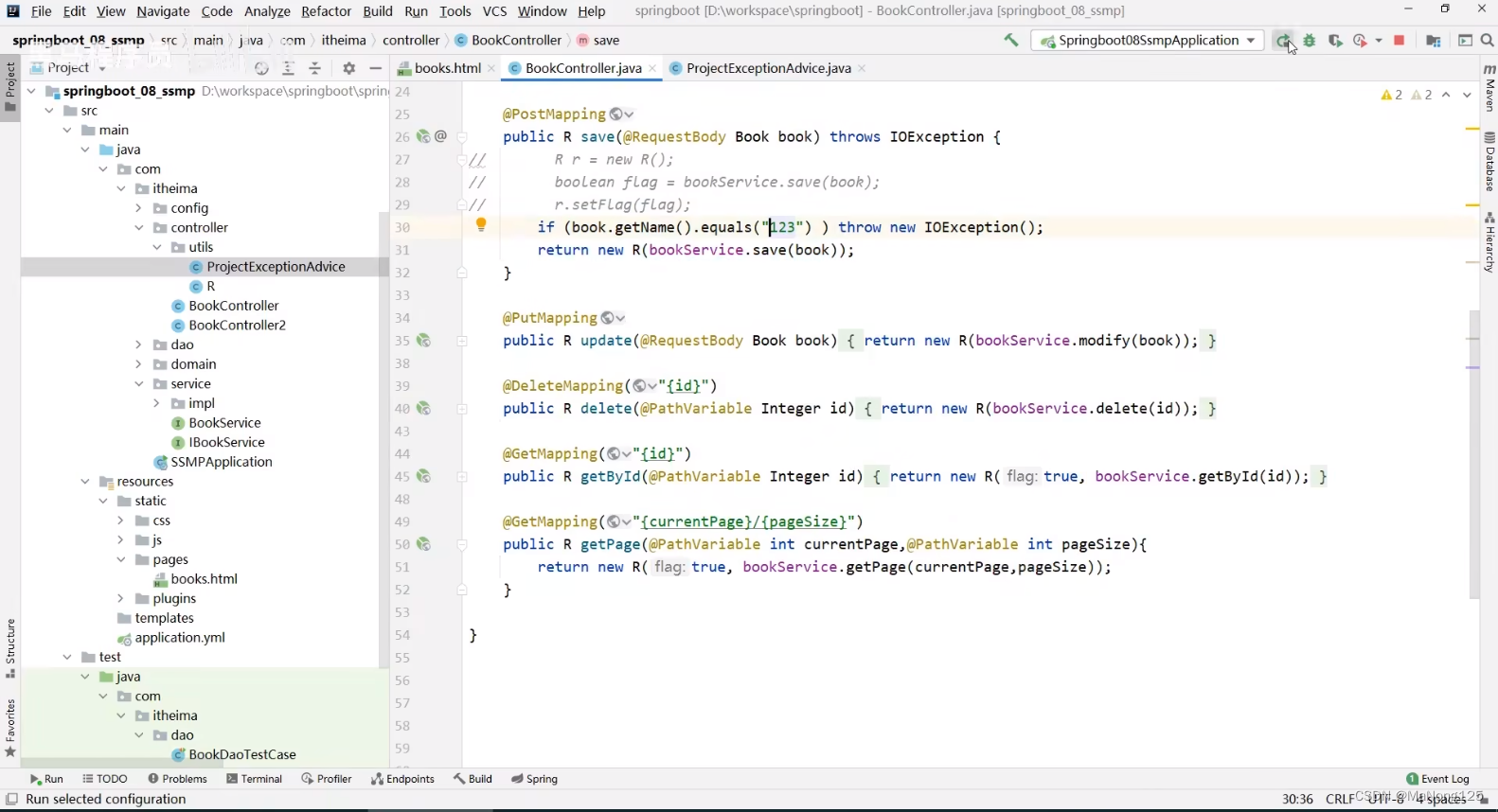Open the Refactor menu
Viewport: 1498px width, 812px height.
pos(326,11)
